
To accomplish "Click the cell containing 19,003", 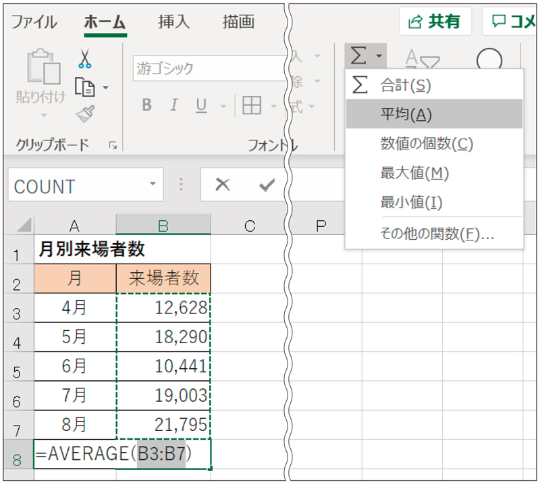I will pos(164,395).
